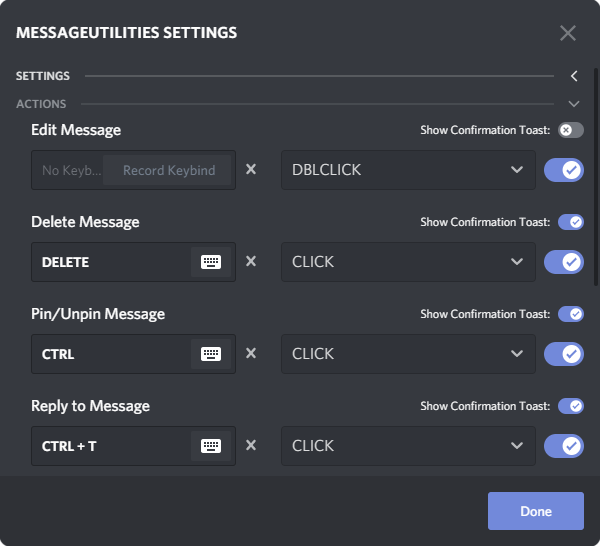This screenshot has width=600, height=546.
Task: Open the CLICK dropdown for Reply to Message
Action: [408, 446]
